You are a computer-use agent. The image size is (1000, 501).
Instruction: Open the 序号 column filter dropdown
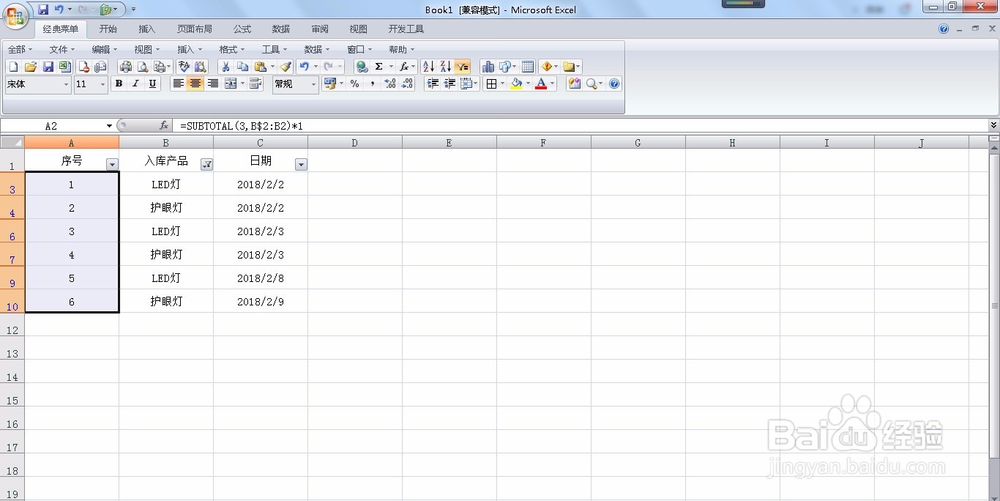112,164
